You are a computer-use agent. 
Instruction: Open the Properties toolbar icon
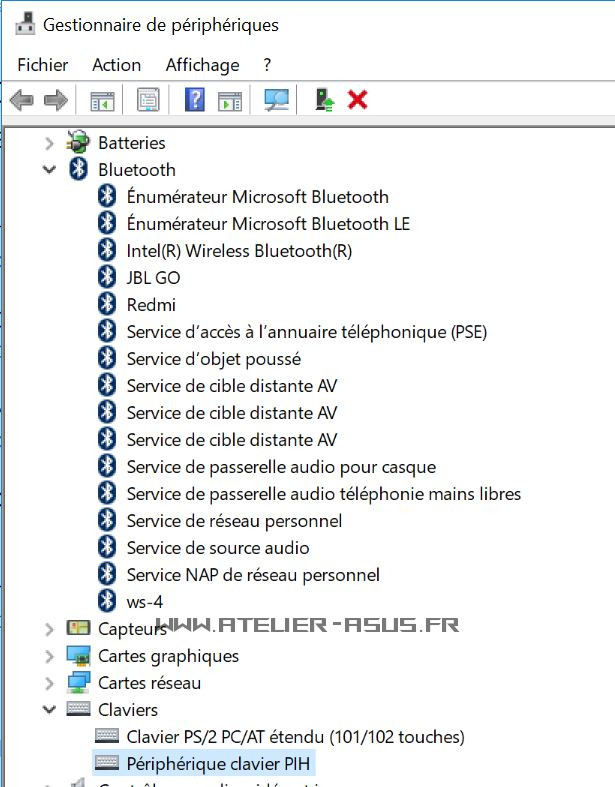pos(148,100)
